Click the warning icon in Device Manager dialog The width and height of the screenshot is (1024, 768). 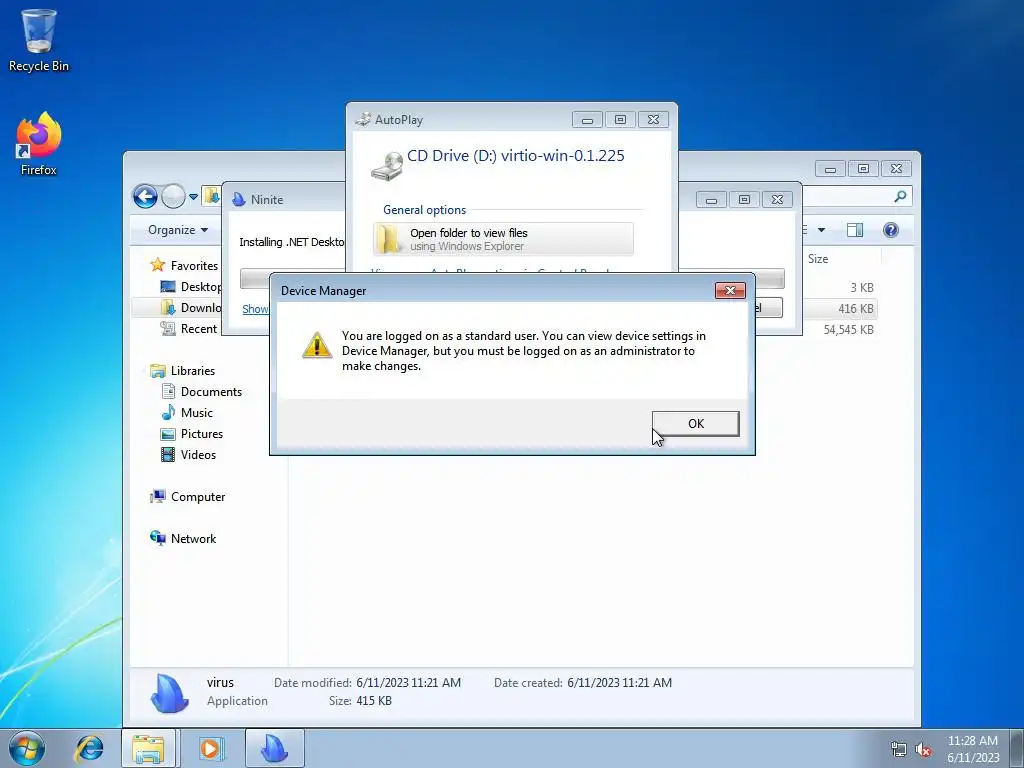pyautogui.click(x=317, y=345)
